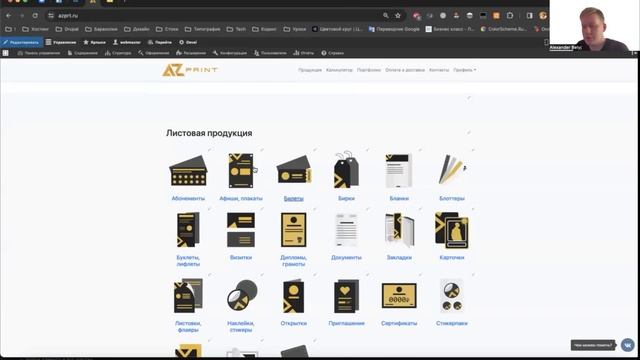Reload the page in the browser toolbar
The image size is (640, 360).
pyautogui.click(x=35, y=16)
